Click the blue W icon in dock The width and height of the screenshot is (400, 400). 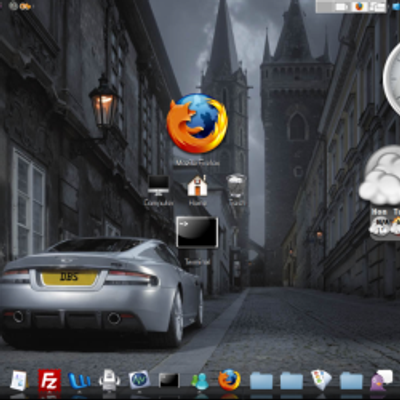click(79, 380)
